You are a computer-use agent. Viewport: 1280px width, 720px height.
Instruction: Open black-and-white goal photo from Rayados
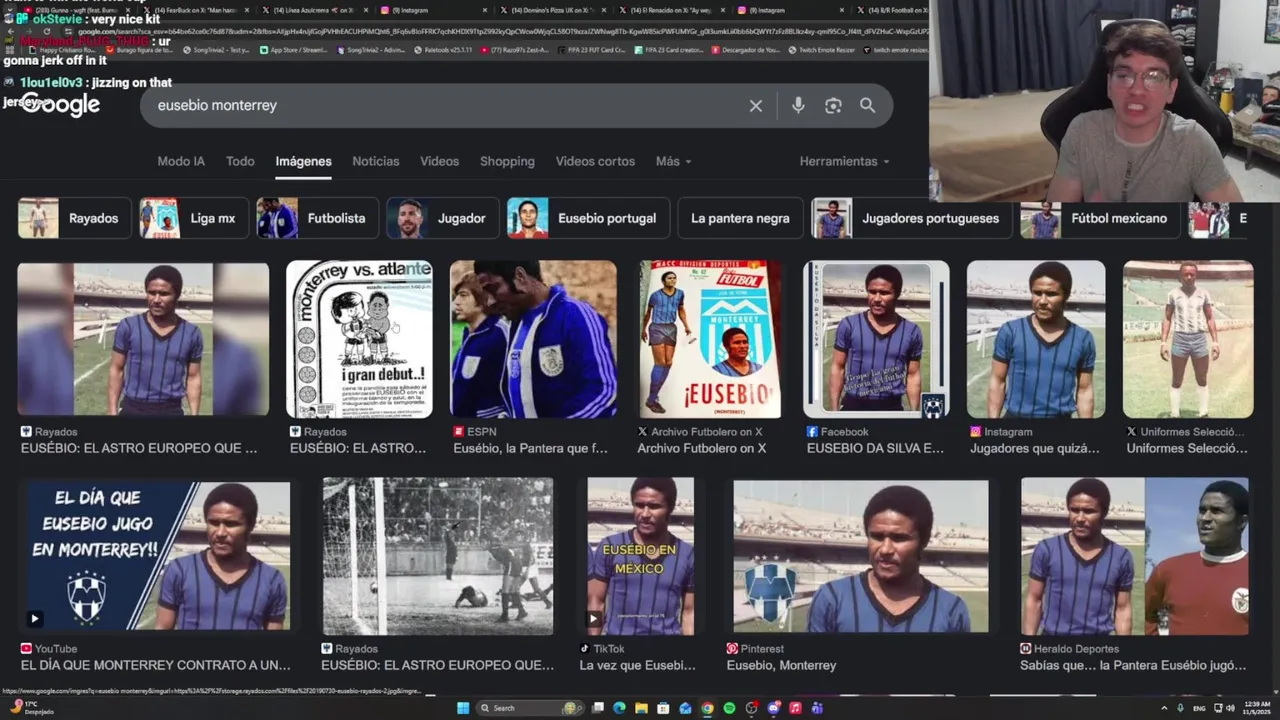(x=437, y=557)
